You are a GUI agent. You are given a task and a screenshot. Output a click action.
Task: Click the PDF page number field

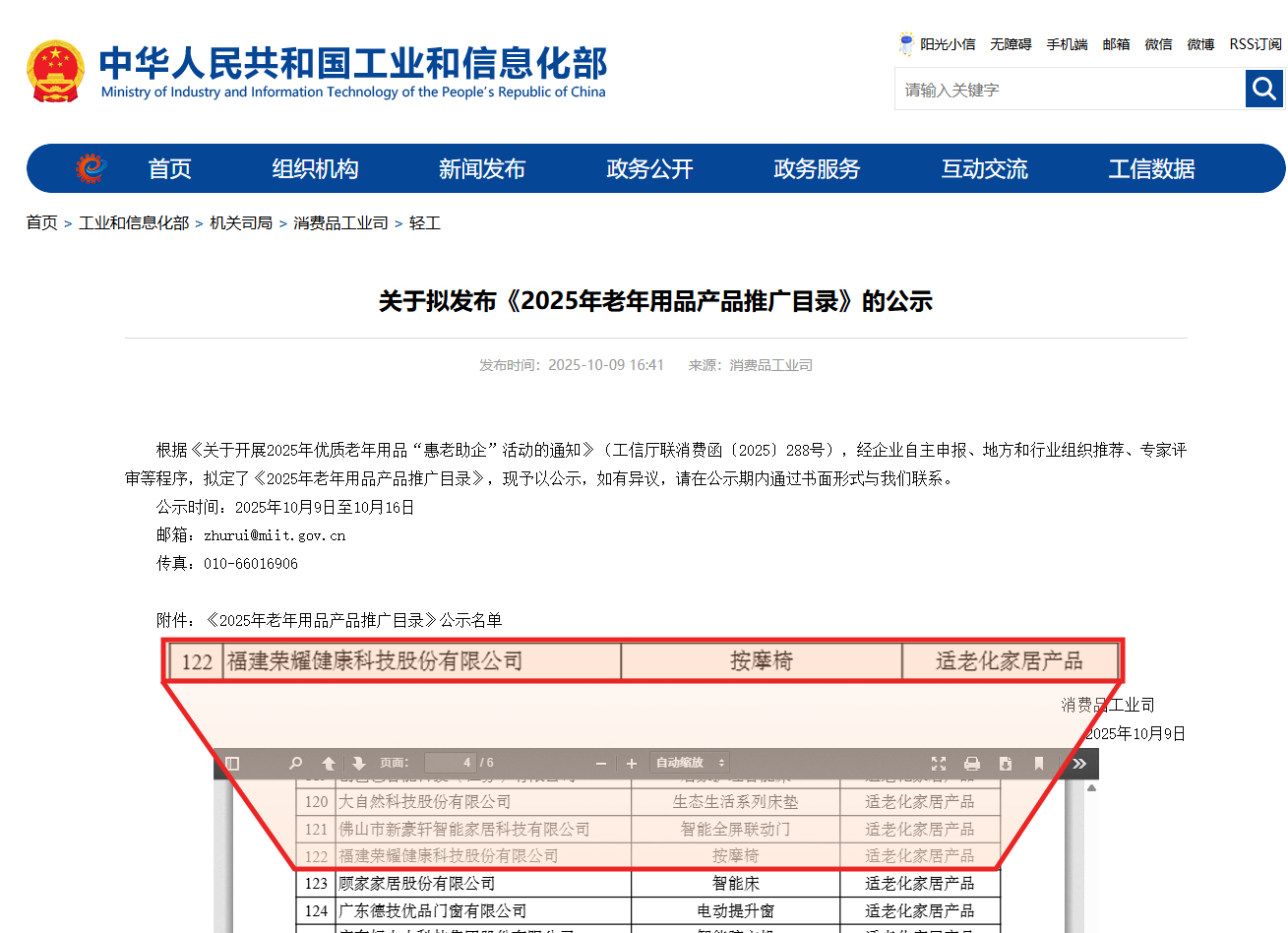[x=450, y=763]
